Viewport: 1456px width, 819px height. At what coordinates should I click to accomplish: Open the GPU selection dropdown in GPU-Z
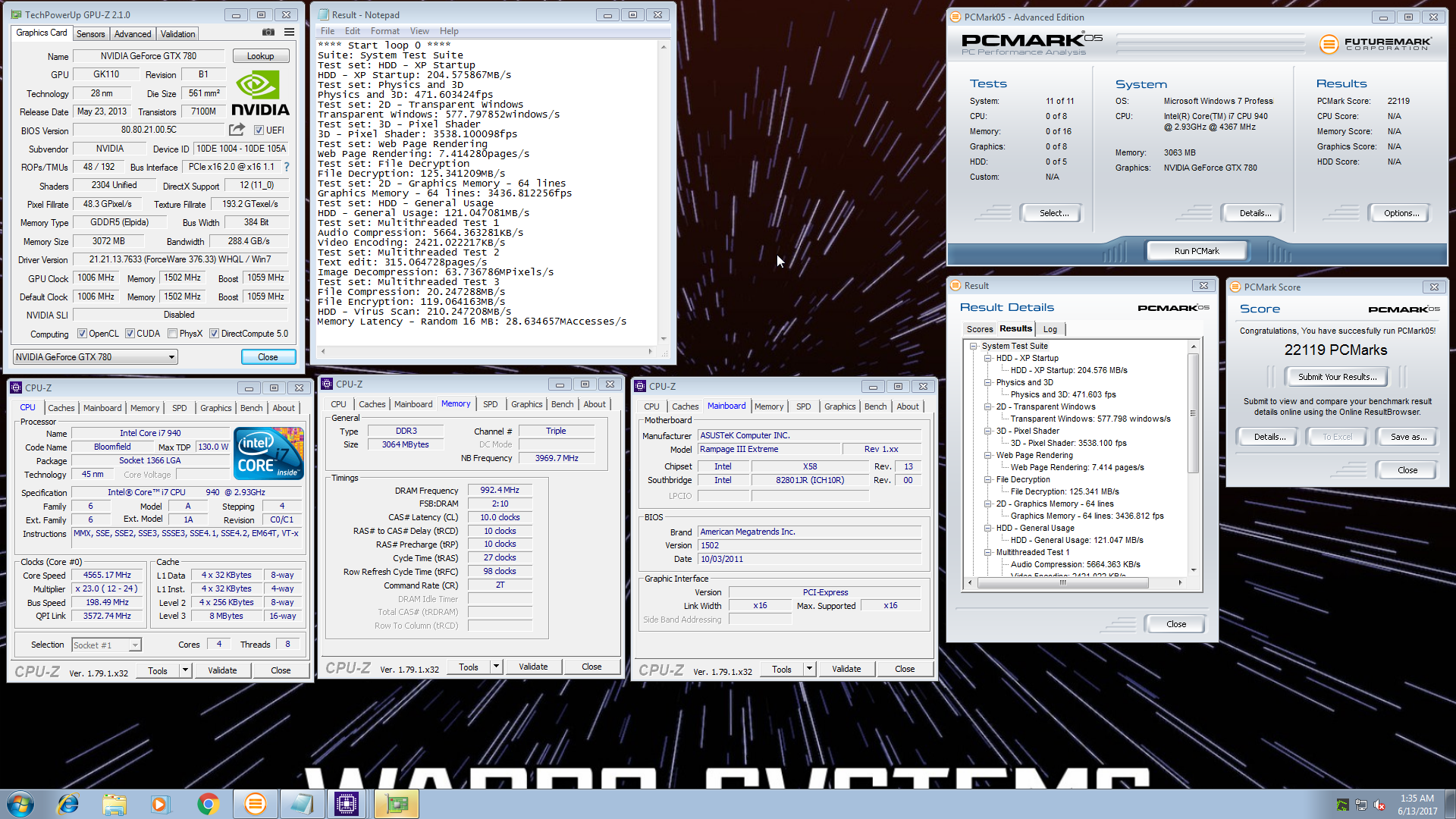click(95, 356)
